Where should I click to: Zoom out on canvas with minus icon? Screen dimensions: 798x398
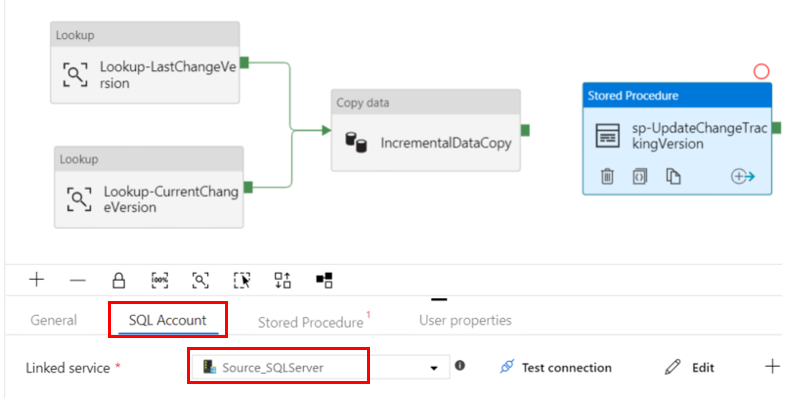[77, 280]
